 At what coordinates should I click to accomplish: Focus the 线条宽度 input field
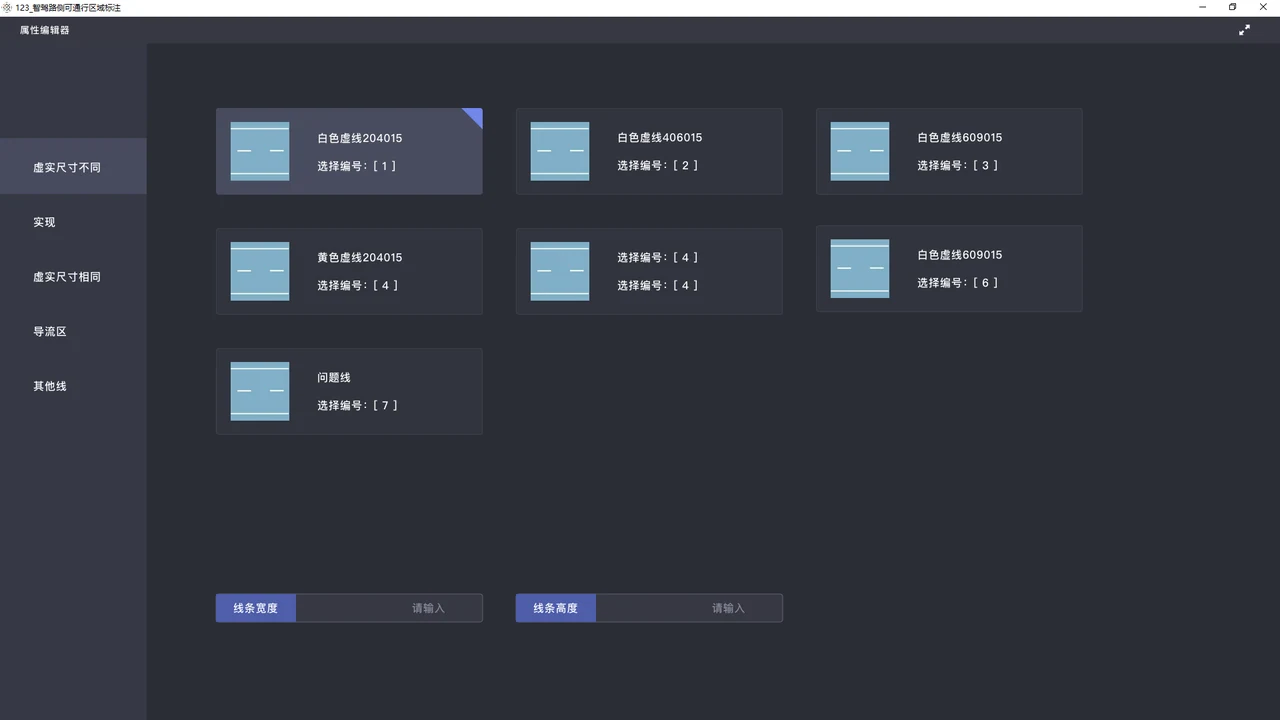click(x=389, y=608)
